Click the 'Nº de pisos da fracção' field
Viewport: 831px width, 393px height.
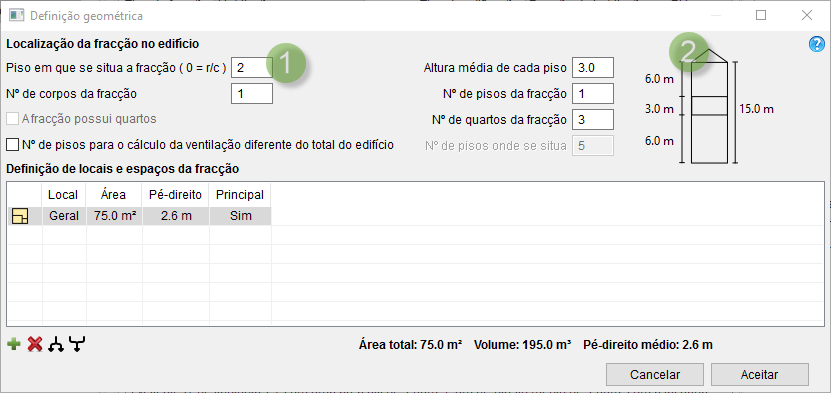pos(593,94)
